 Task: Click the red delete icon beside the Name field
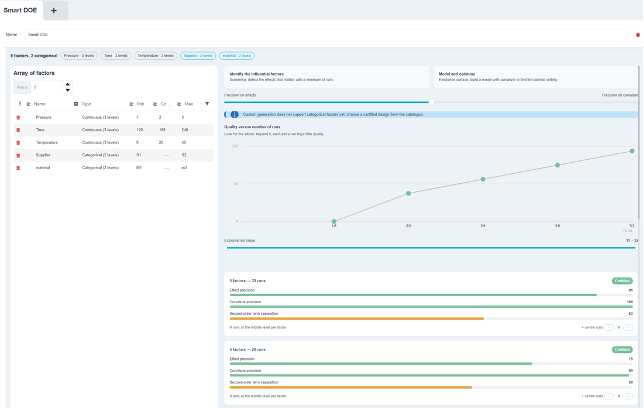pos(638,35)
